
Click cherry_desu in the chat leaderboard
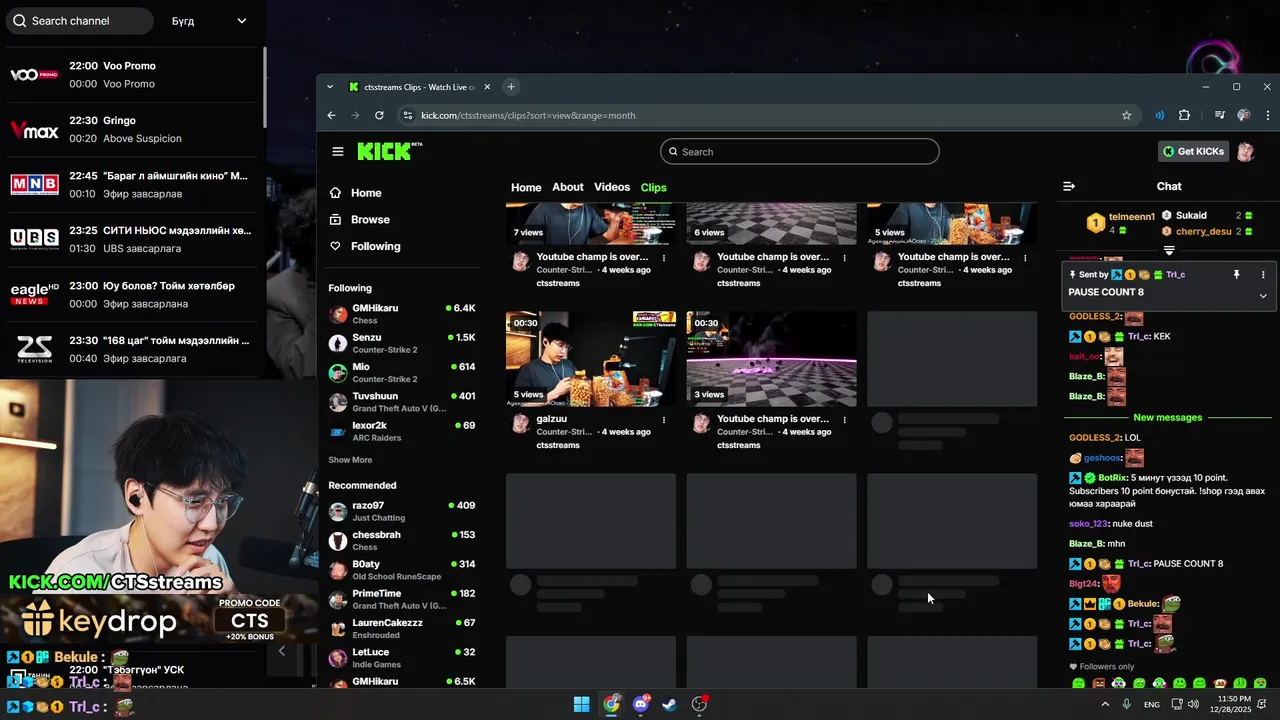(1203, 232)
